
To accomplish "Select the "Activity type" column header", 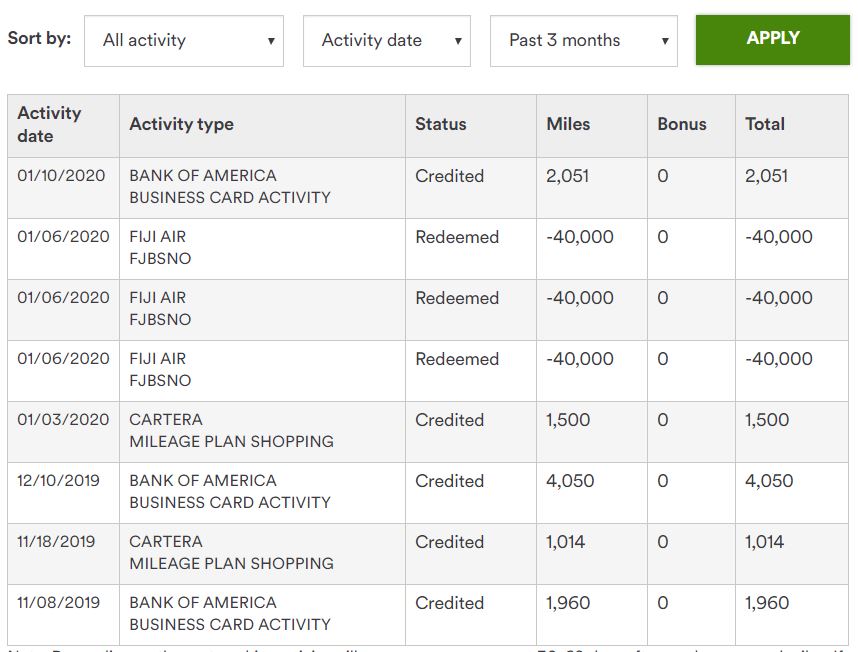I will [181, 125].
